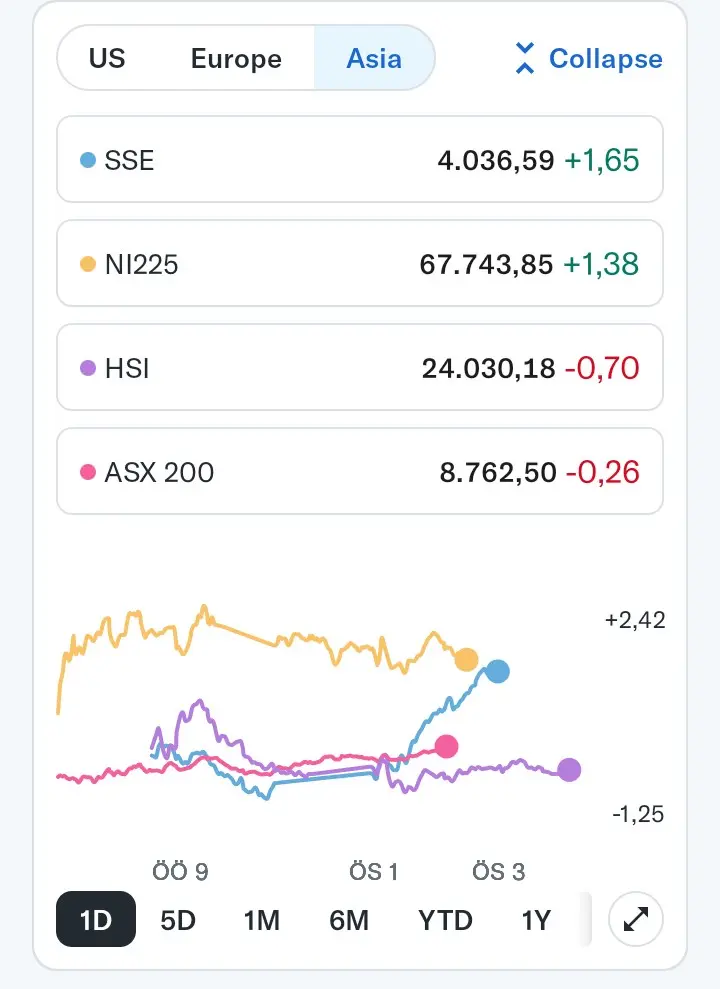
Task: Show the YTD chart range
Action: (445, 920)
